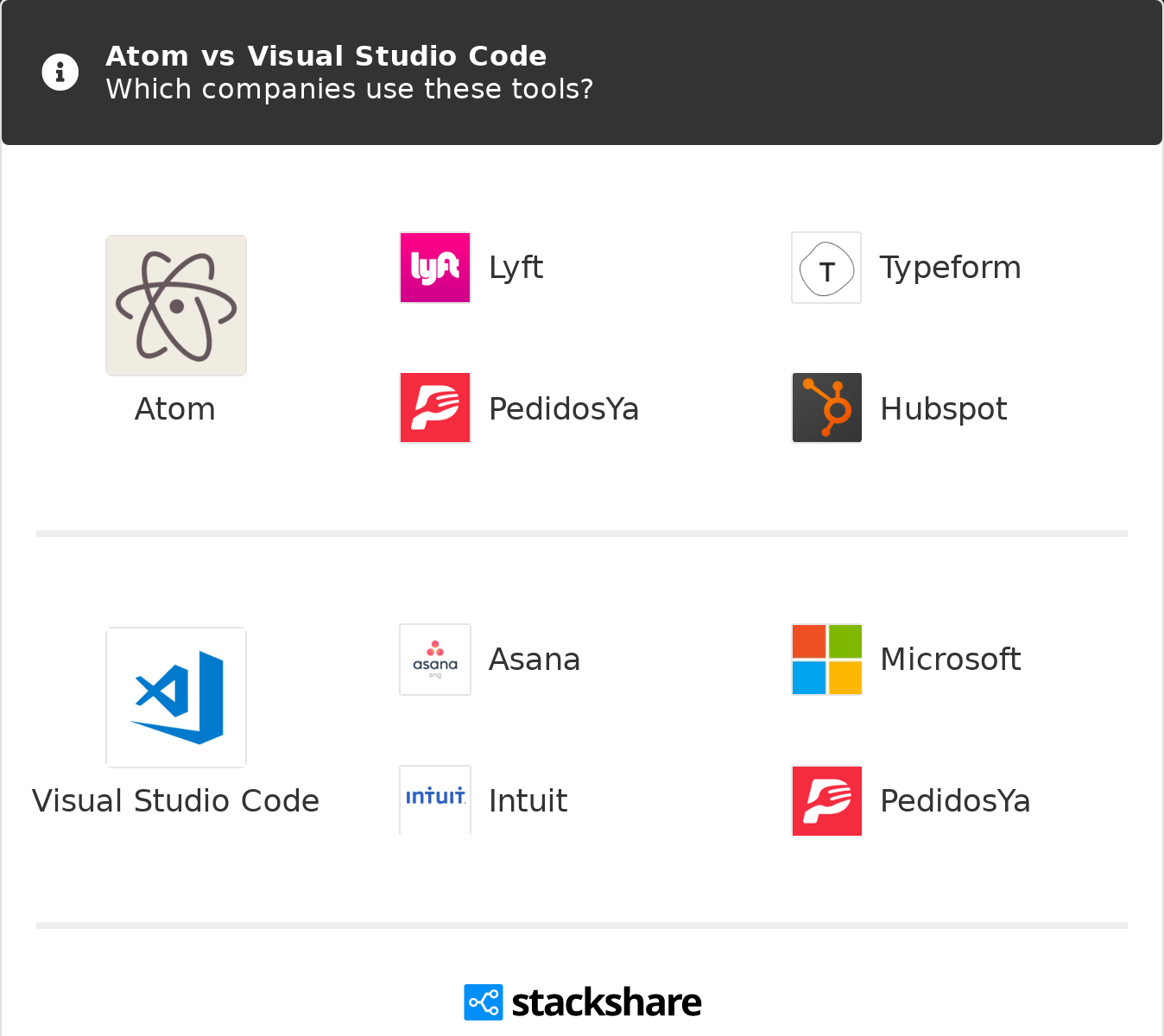Click the Typeform company name
The image size is (1164, 1036).
(x=950, y=268)
